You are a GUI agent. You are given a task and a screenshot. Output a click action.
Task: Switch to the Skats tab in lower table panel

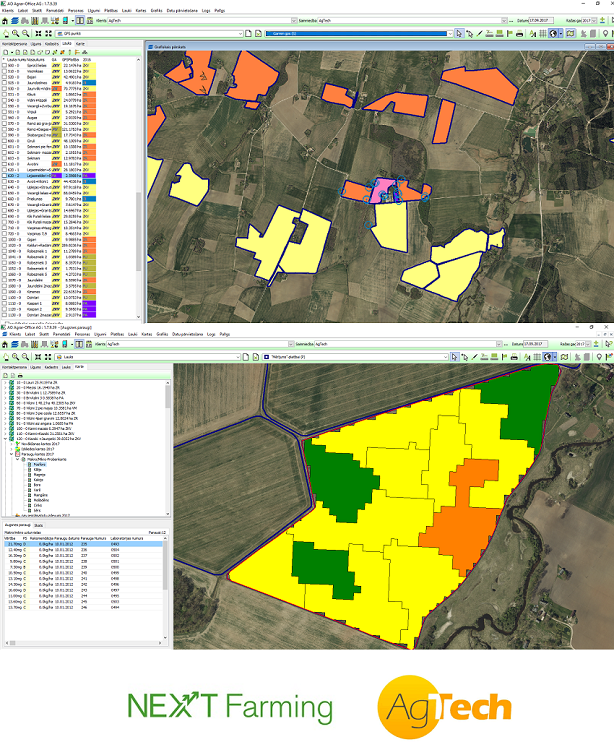tap(38, 525)
